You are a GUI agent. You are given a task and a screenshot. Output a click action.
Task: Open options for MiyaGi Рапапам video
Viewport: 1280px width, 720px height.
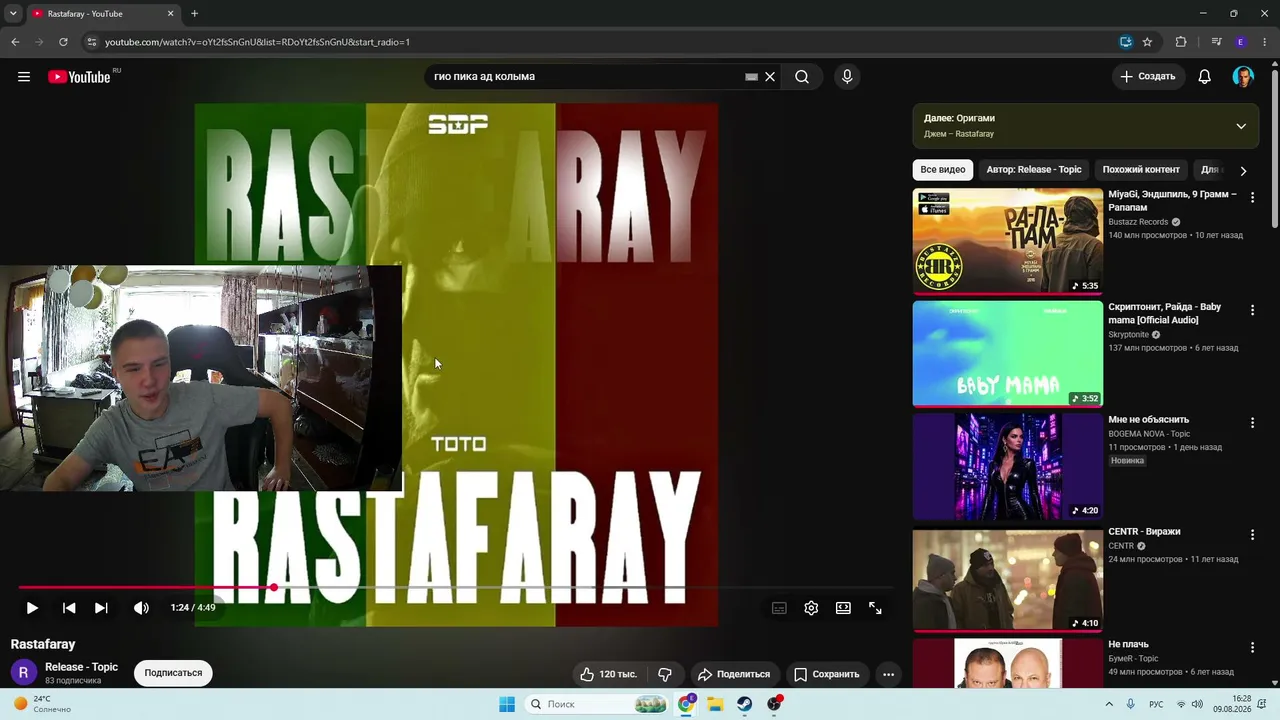click(x=1252, y=198)
